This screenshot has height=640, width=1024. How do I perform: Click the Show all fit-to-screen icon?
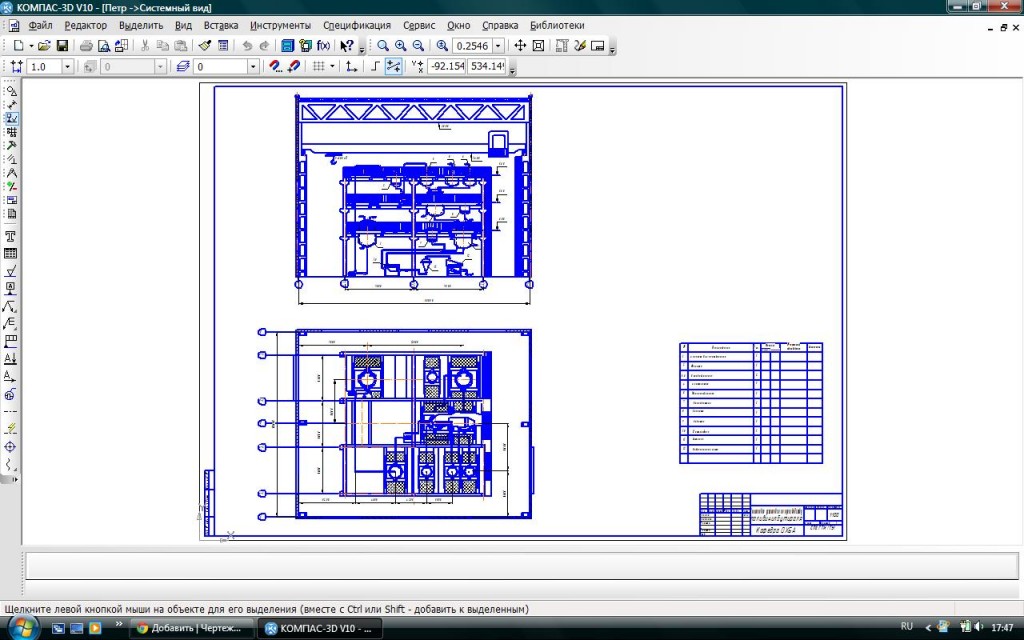pos(538,46)
